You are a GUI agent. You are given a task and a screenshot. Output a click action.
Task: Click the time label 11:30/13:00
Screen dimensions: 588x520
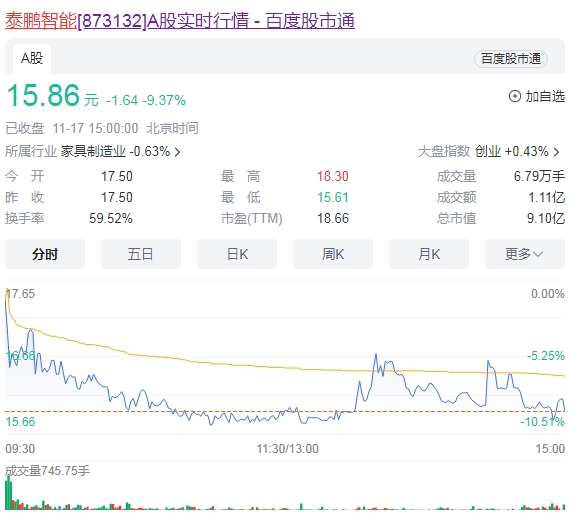(x=288, y=448)
